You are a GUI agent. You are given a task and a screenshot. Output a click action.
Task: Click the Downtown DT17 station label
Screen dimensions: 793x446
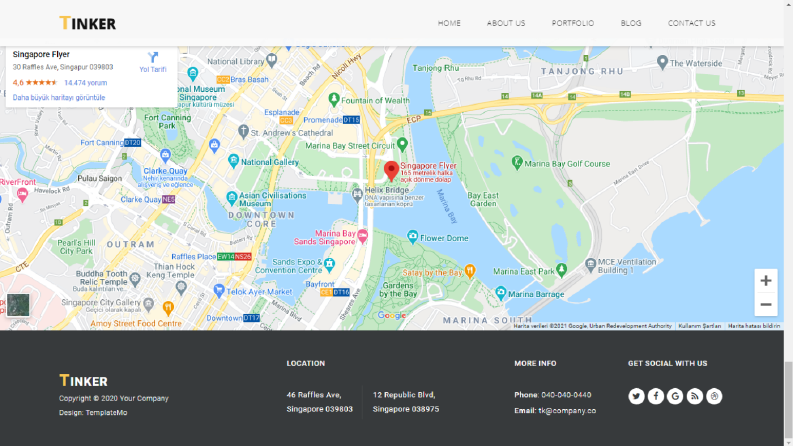(233, 318)
